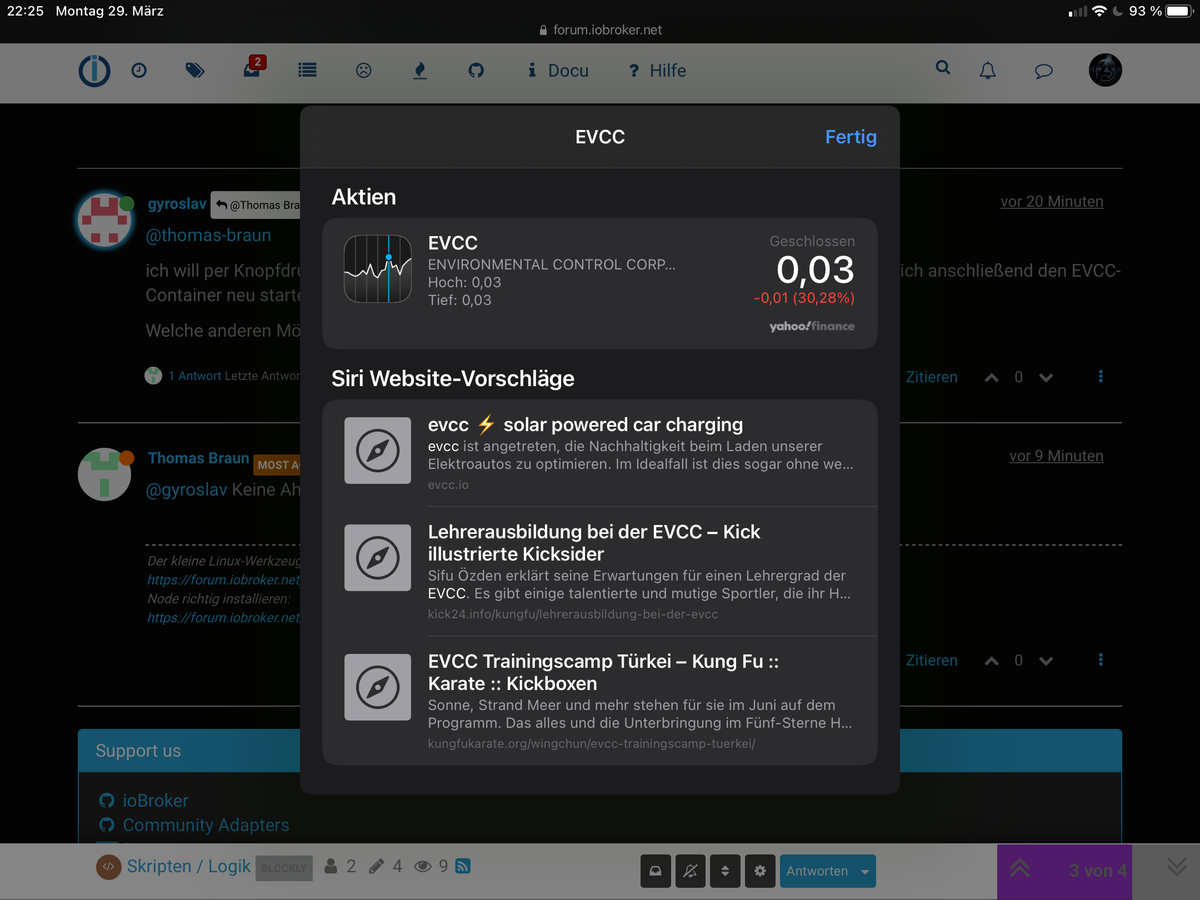Image resolution: width=1200 pixels, height=900 pixels.
Task: Open categories list icon
Action: click(x=307, y=71)
